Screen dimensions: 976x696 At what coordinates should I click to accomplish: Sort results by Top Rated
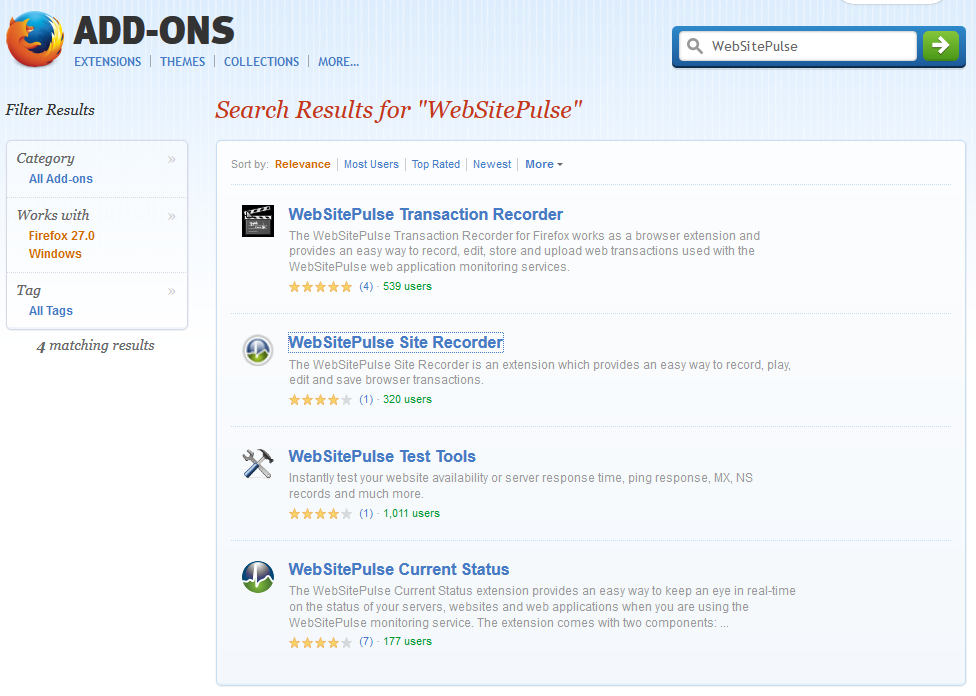pyautogui.click(x=436, y=164)
